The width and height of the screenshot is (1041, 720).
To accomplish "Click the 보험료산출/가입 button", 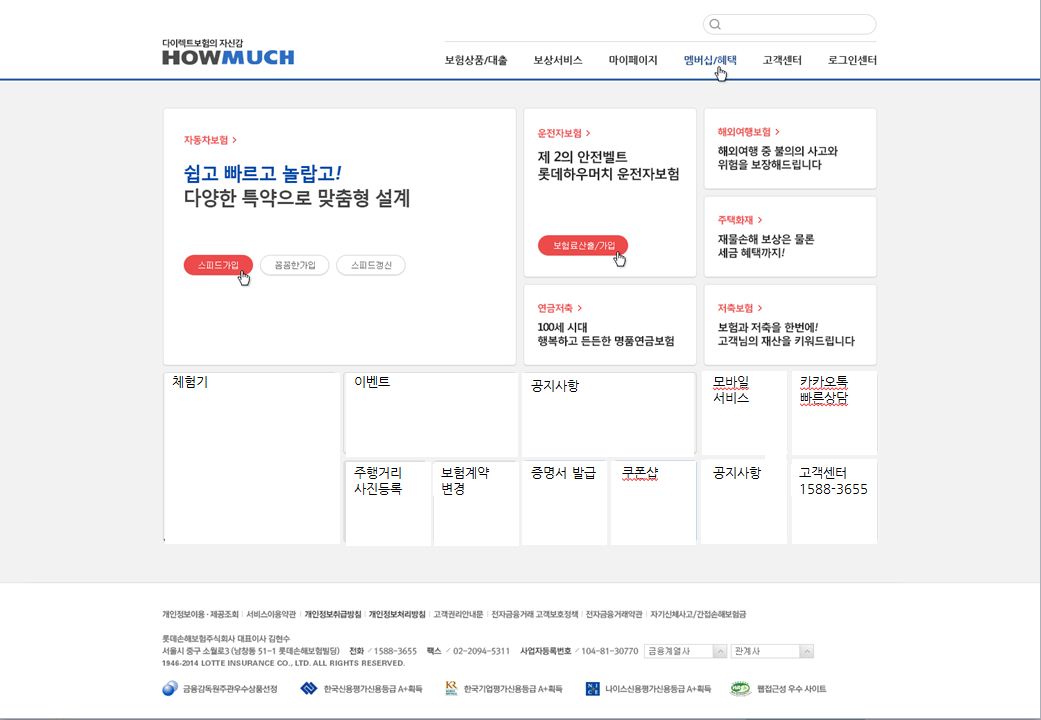I will (583, 246).
